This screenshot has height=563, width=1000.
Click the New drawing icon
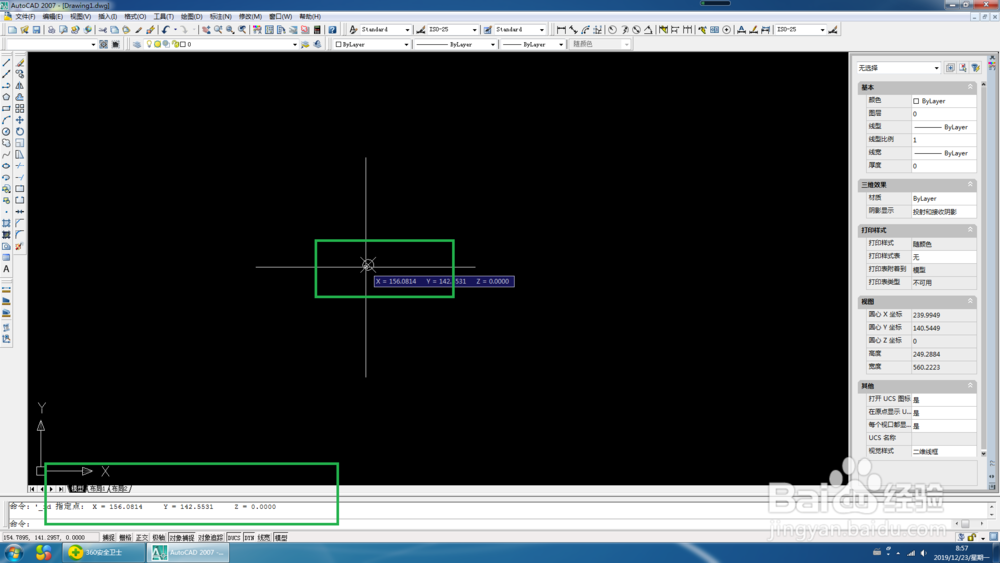coord(12,30)
